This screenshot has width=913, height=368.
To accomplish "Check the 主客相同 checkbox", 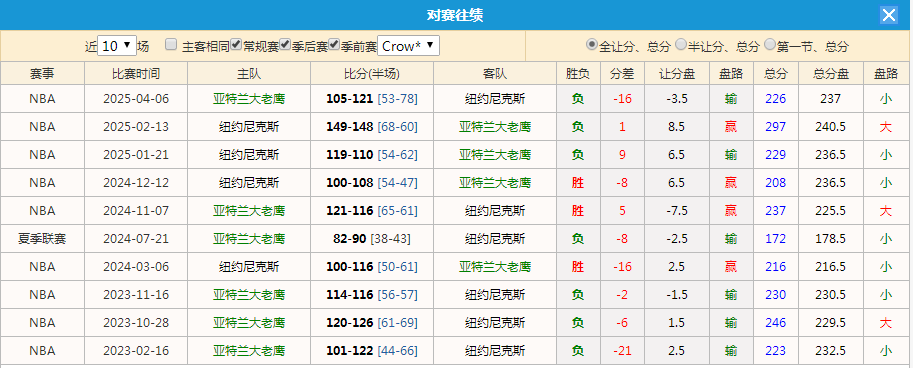I will 171,45.
